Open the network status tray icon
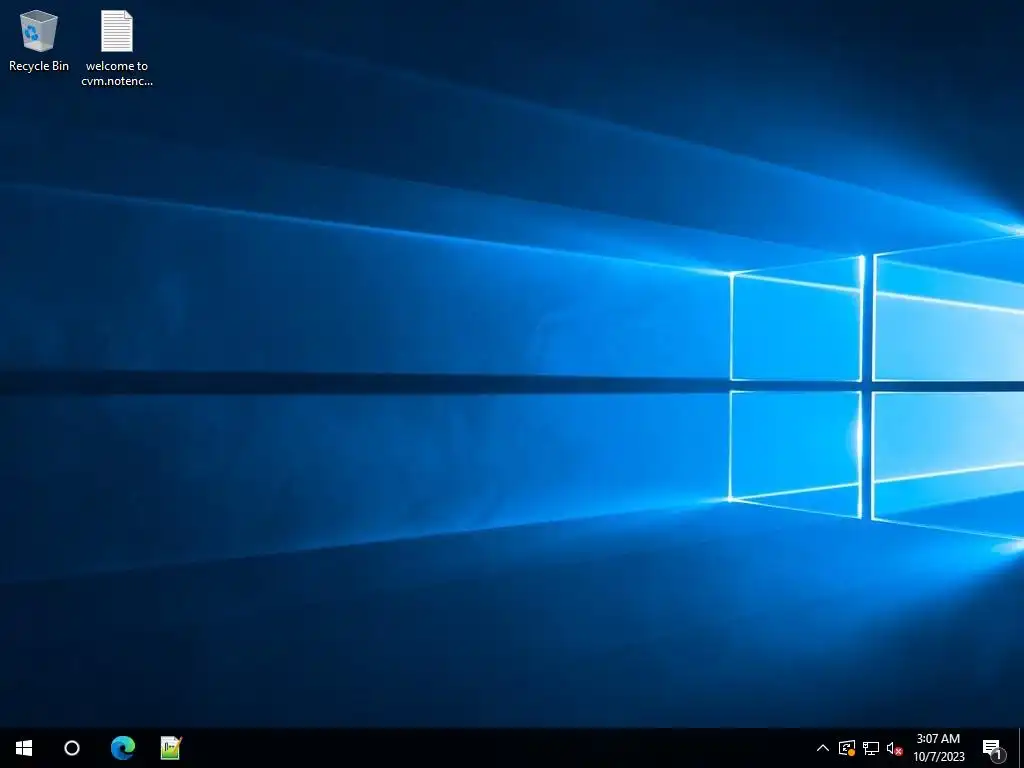Viewport: 1024px width, 768px height. point(871,748)
